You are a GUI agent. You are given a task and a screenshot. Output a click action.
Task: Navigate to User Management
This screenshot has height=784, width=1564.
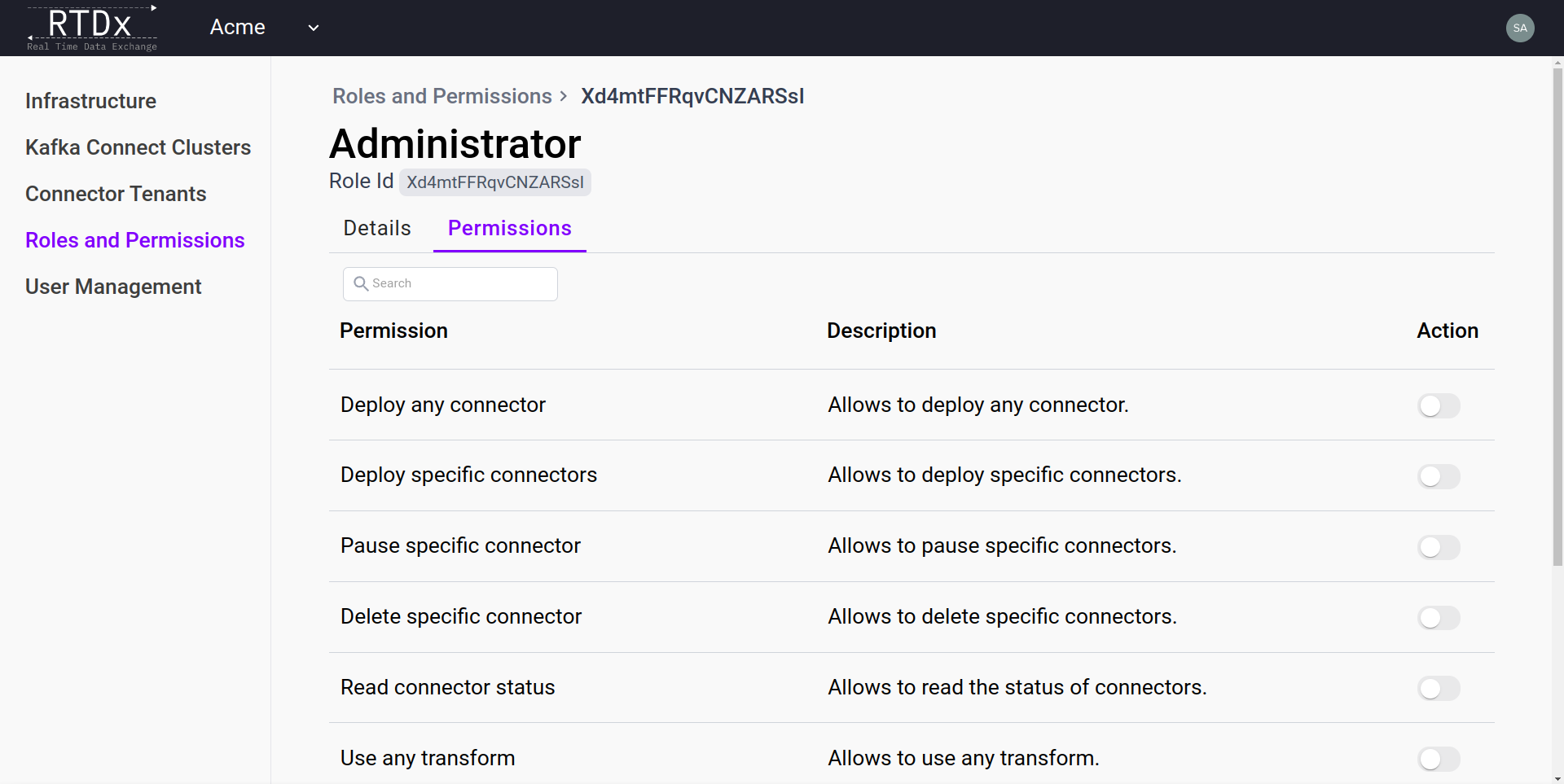(x=113, y=287)
